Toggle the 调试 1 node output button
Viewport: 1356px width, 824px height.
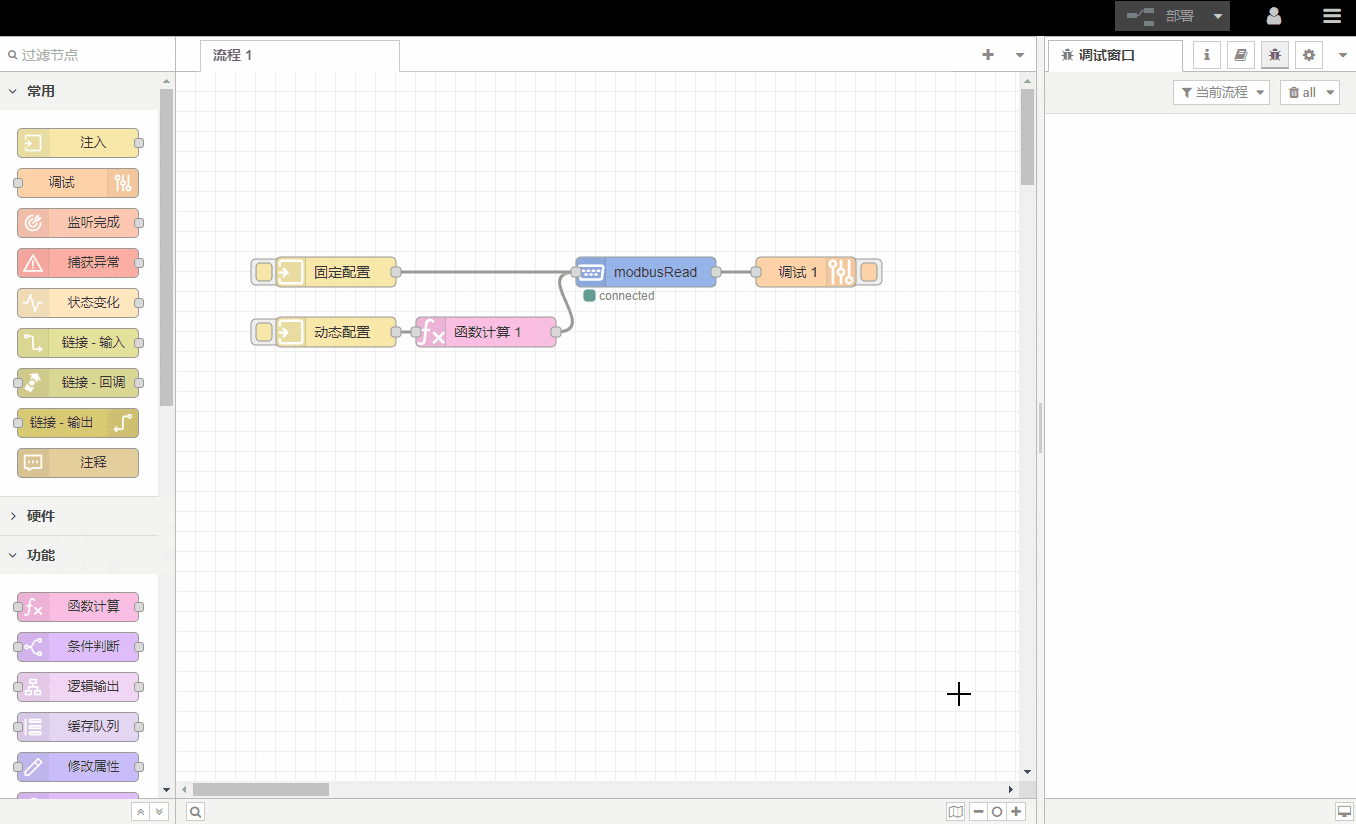point(870,272)
